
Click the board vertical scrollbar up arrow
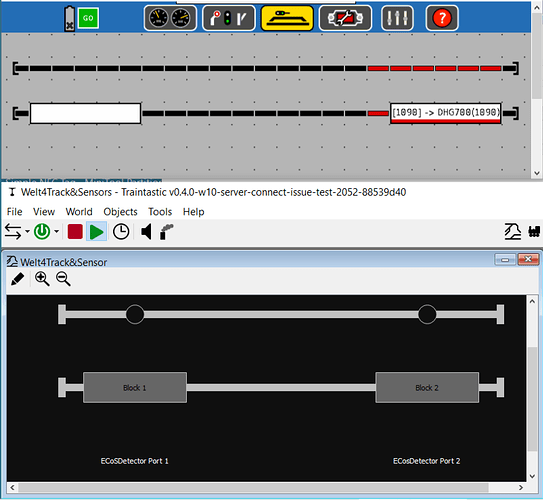coord(533,301)
